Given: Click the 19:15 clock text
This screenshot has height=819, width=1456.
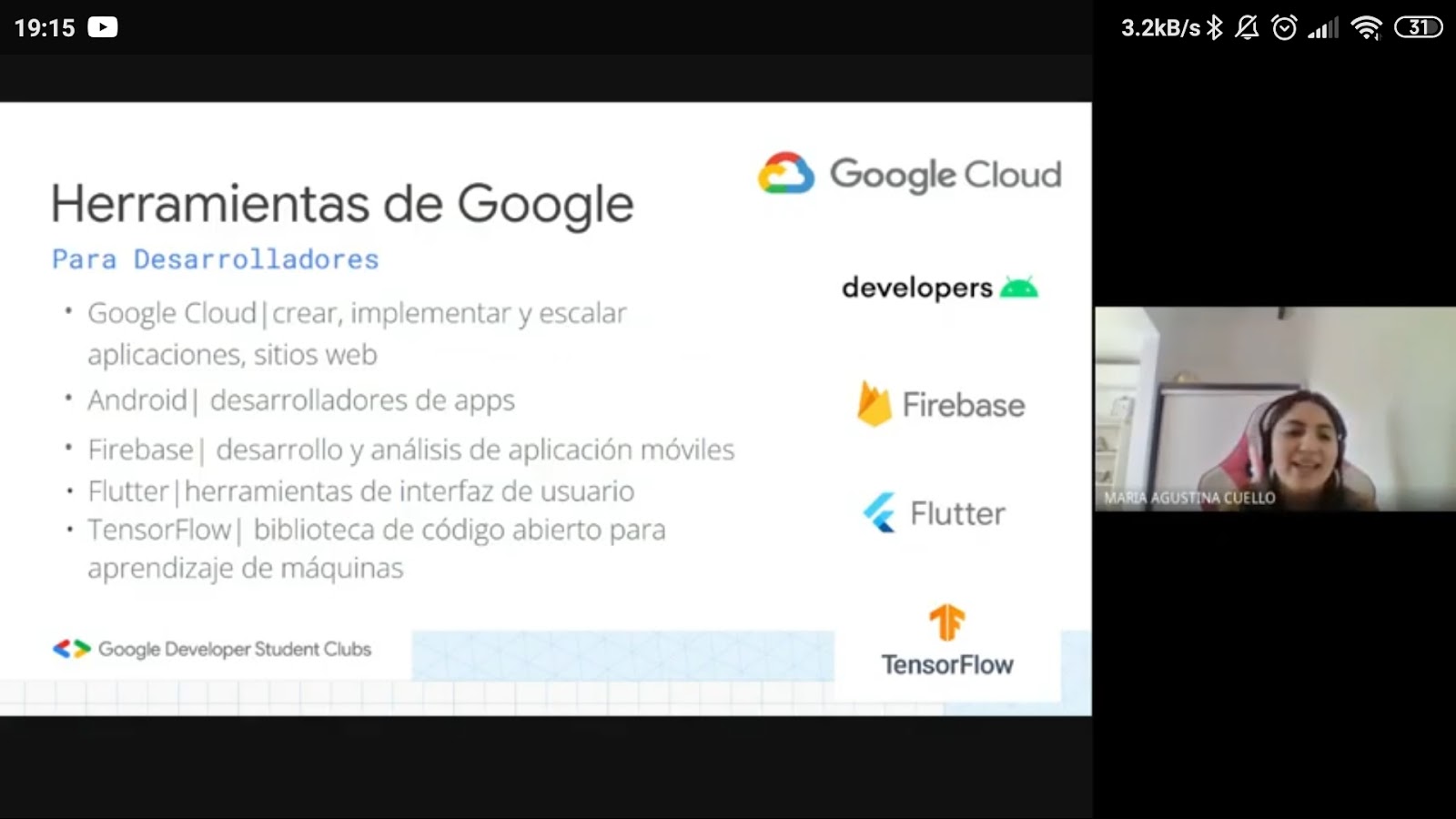Looking at the screenshot, I should 45,28.
